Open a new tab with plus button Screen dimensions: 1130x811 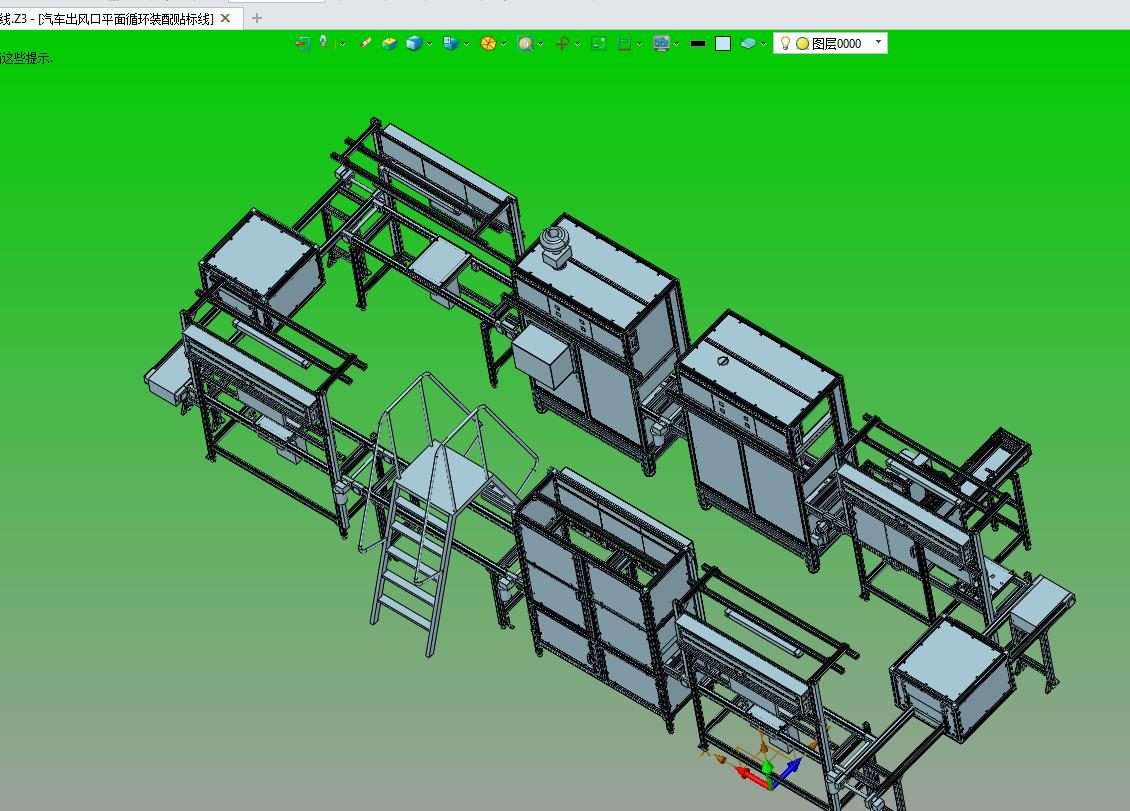[257, 18]
